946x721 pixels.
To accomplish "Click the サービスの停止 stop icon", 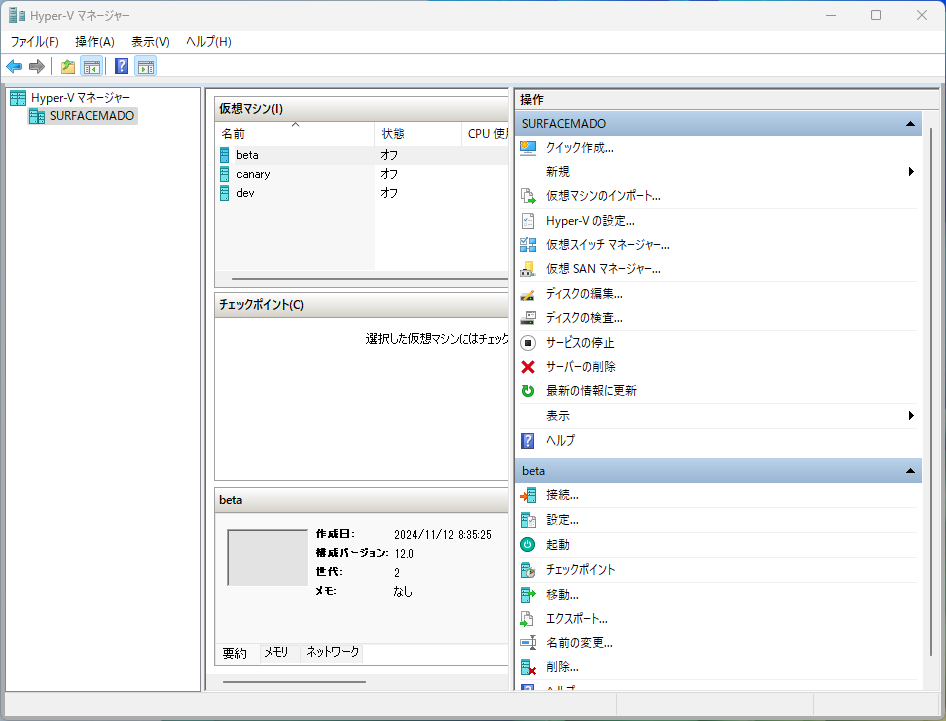I will point(528,343).
